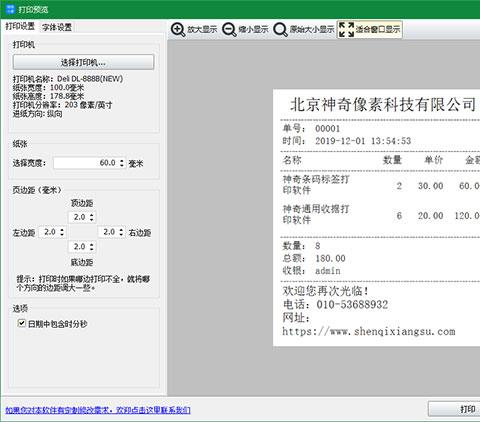The width and height of the screenshot is (480, 422).
Task: Open the custom modification contact link
Action: coord(98,410)
